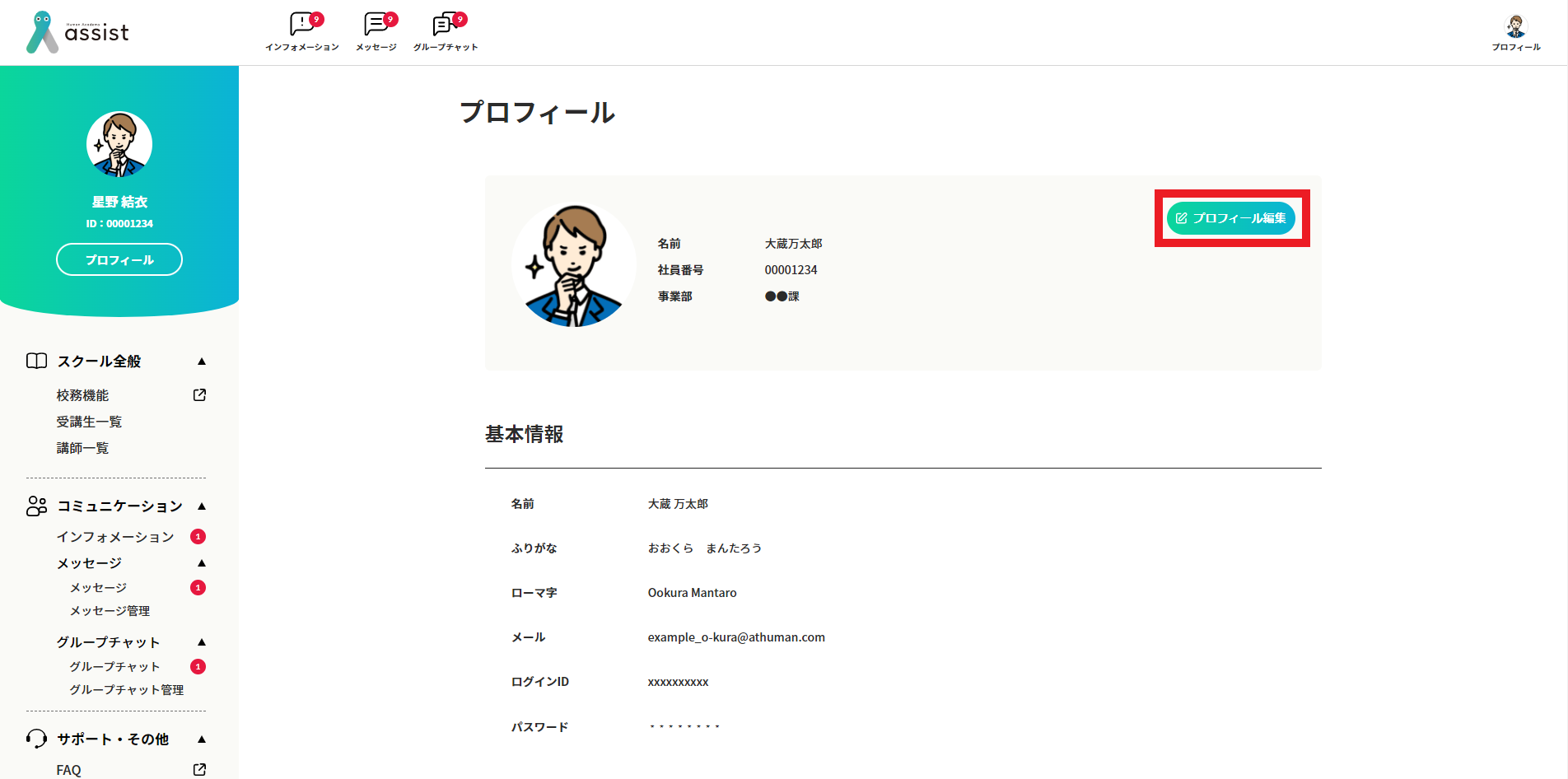
Task: Collapse the グループチャット submenu arrow
Action: 202,642
